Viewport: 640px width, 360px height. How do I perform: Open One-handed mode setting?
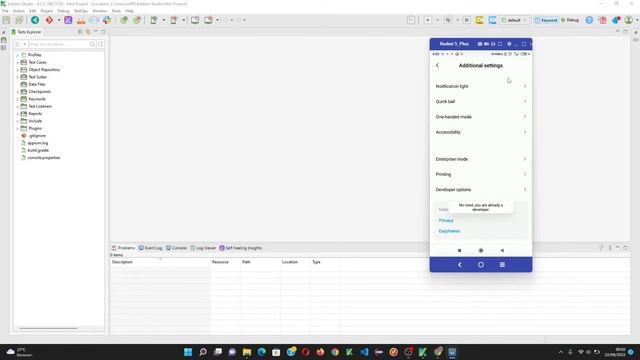pyautogui.click(x=481, y=117)
